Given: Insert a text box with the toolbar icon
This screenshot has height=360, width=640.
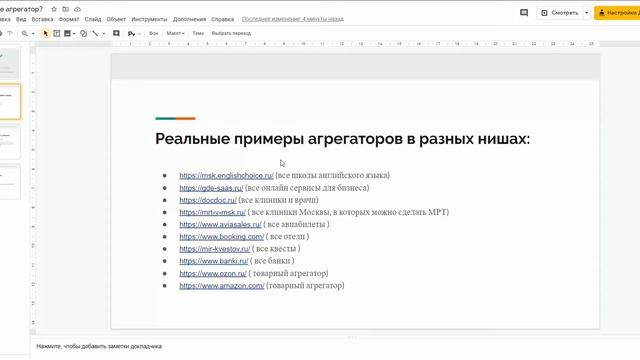Looking at the screenshot, I should pos(57,33).
